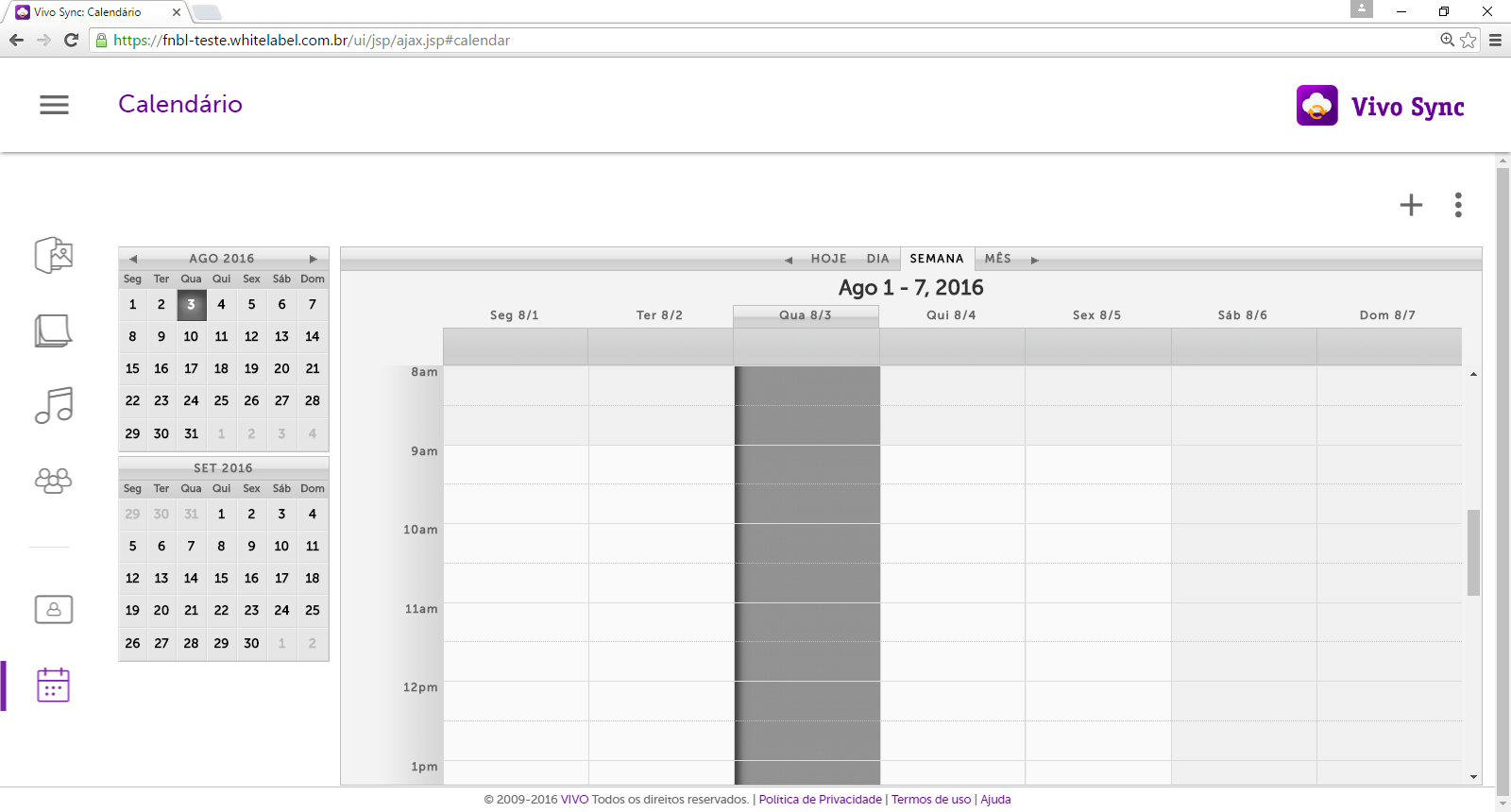The width and height of the screenshot is (1511, 812).
Task: Select the Sex 8/5 day header
Action: (x=1096, y=315)
